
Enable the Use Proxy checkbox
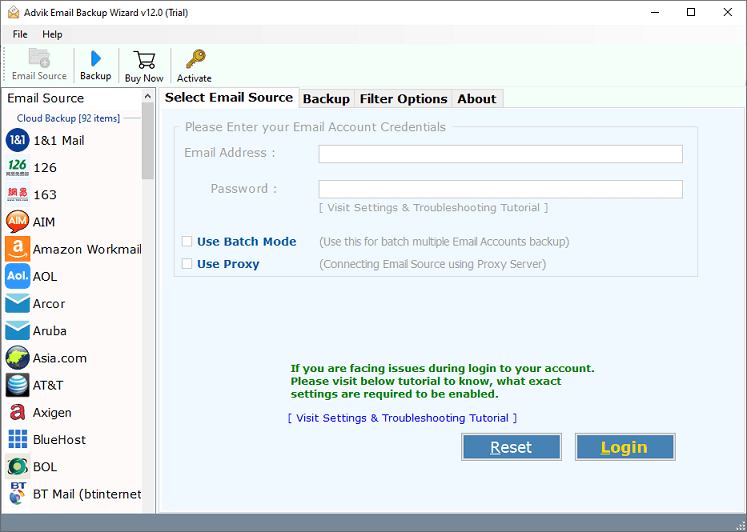click(x=187, y=263)
